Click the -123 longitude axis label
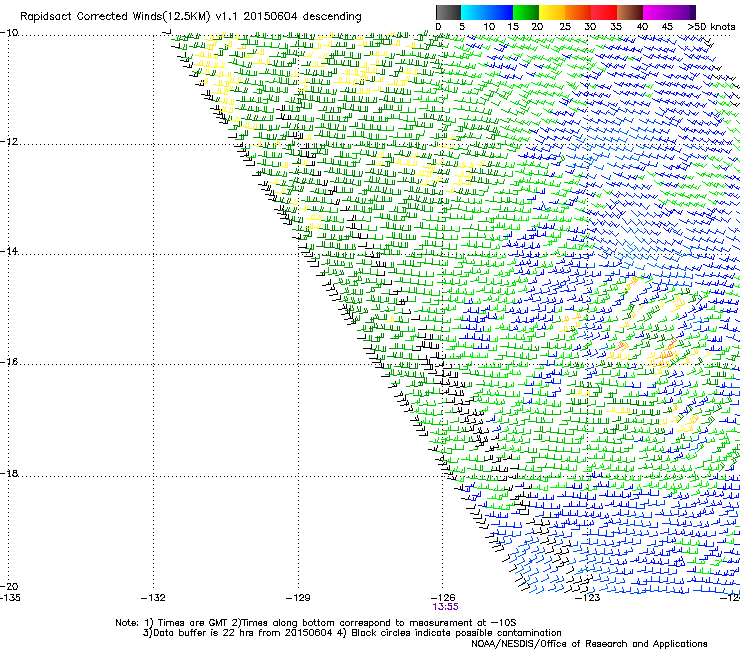Image resolution: width=740 pixels, height=650 pixels. click(x=588, y=598)
